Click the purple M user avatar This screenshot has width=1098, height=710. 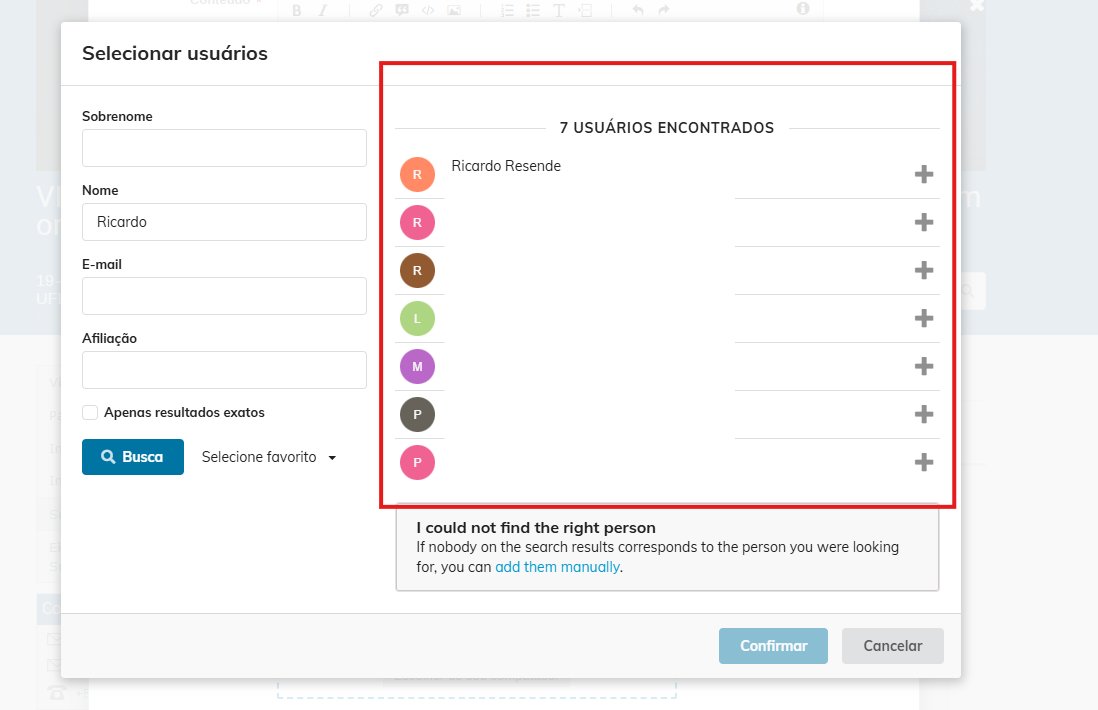point(417,366)
